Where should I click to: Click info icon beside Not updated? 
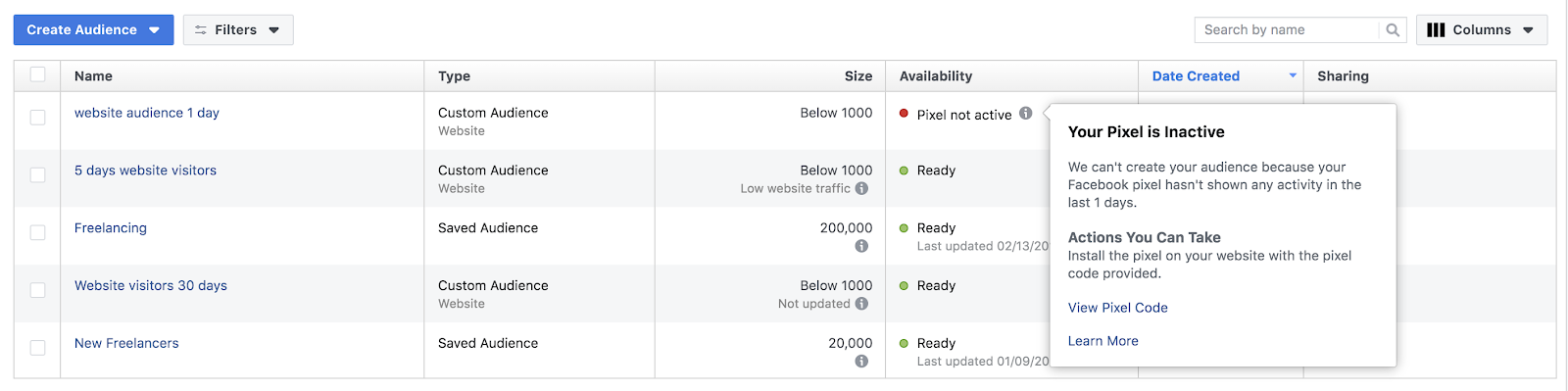pyautogui.click(x=861, y=304)
